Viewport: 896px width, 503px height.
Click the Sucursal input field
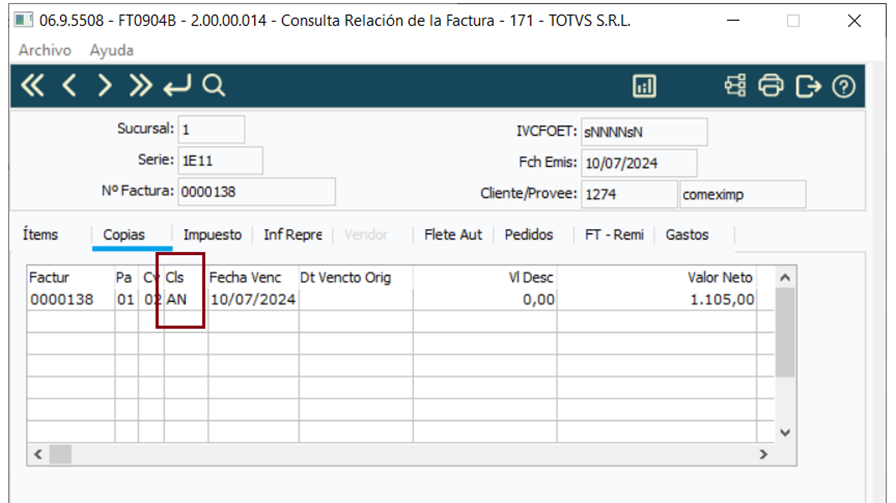coord(211,129)
